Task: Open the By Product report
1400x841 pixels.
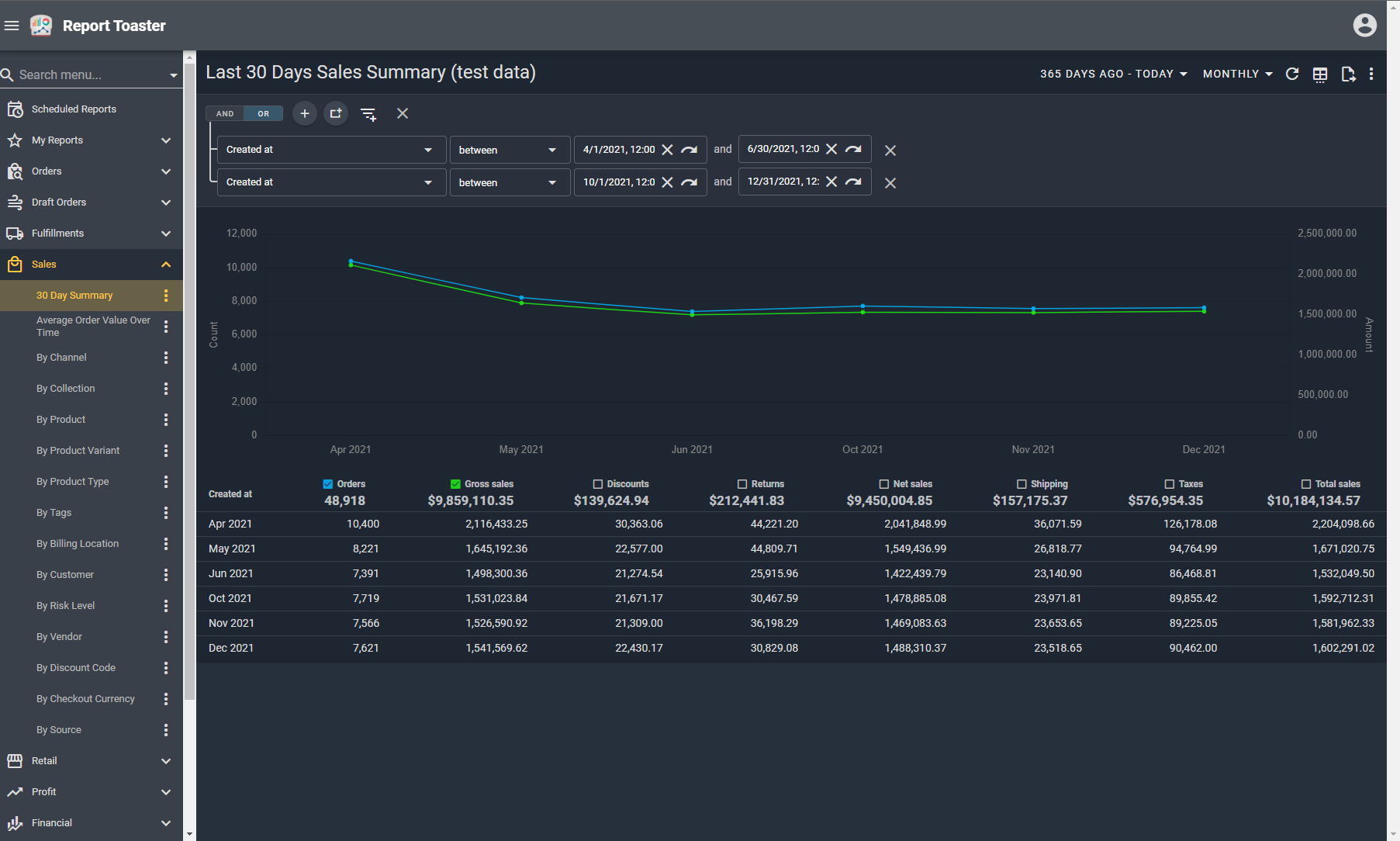Action: click(x=61, y=420)
